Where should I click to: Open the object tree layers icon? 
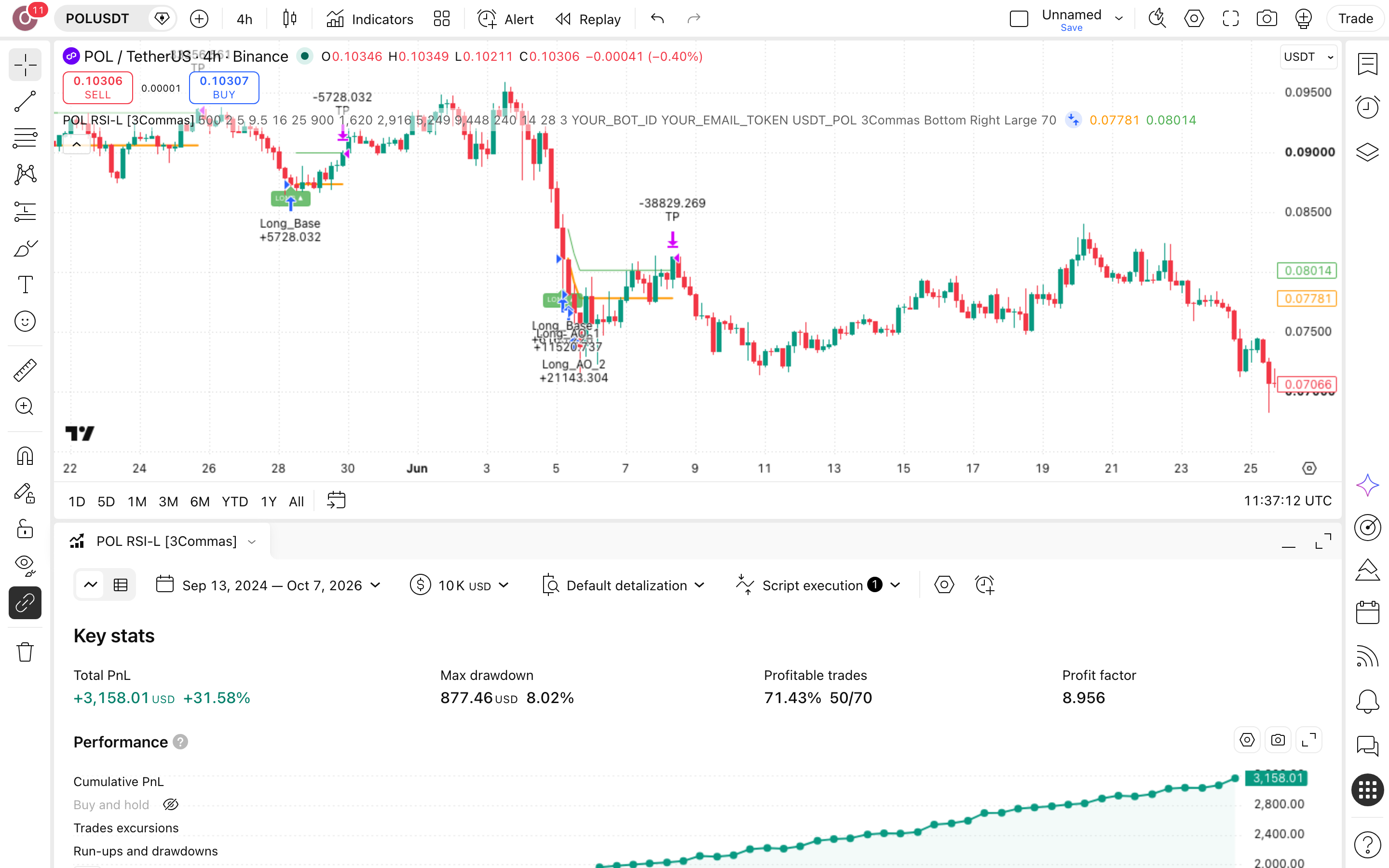pos(1367,151)
